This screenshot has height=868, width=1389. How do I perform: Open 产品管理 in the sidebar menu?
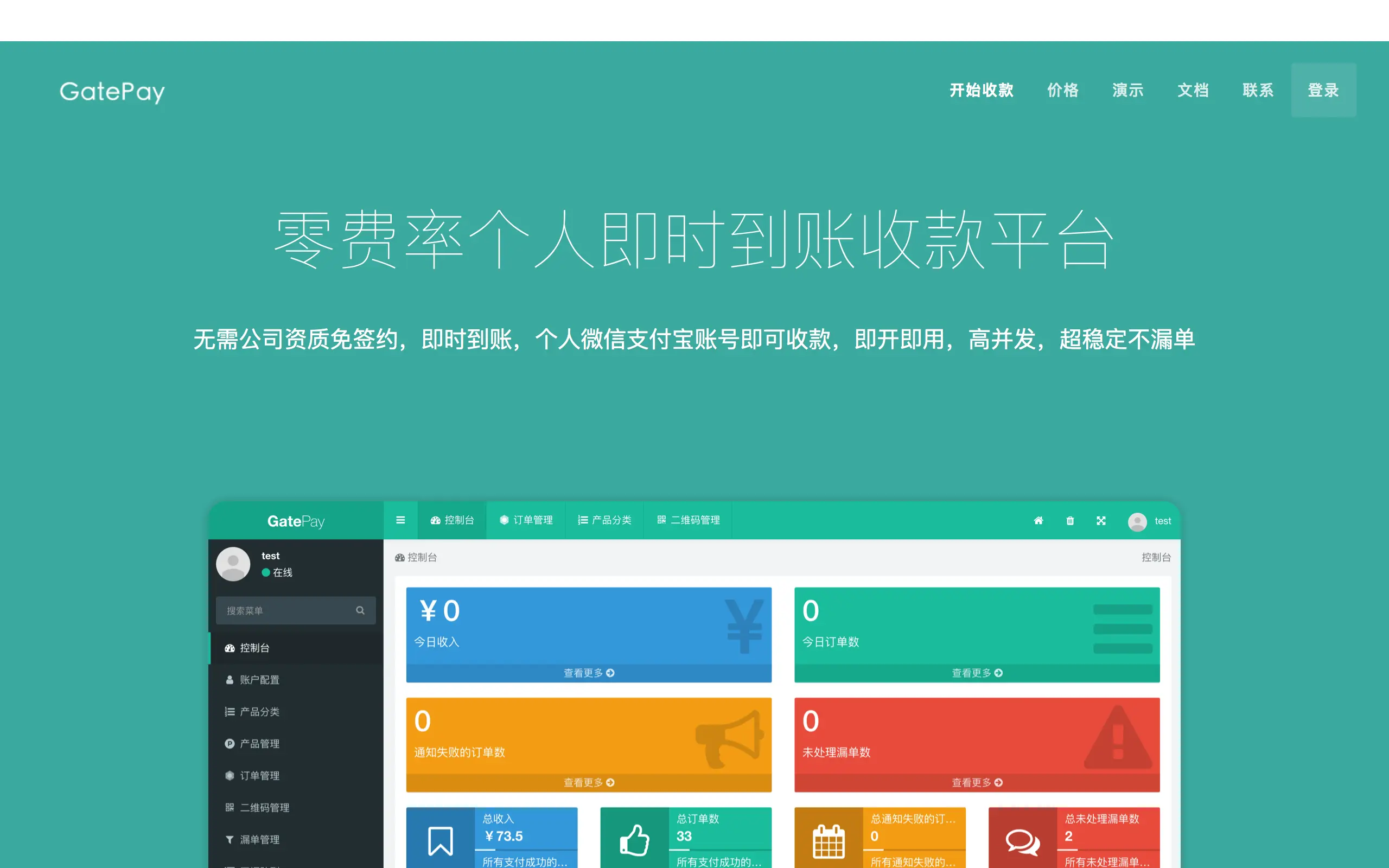[296, 744]
